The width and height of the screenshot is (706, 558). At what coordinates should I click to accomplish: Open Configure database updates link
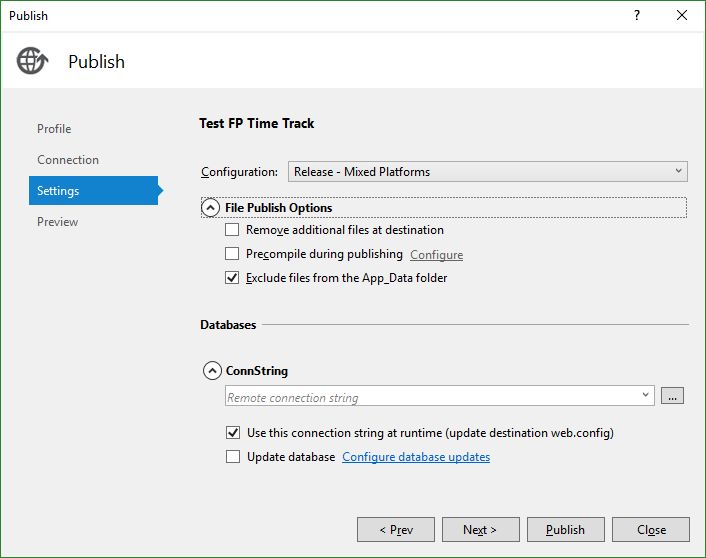tap(416, 457)
